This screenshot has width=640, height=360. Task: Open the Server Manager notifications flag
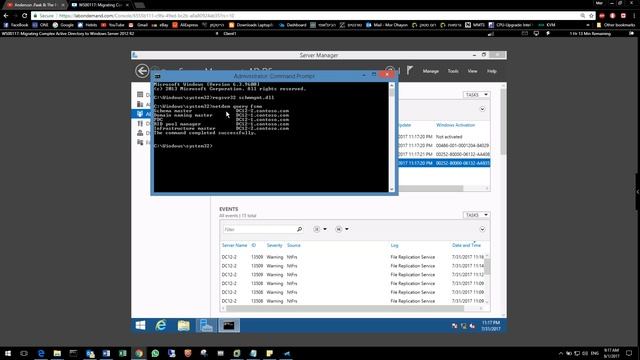[x=410, y=71]
